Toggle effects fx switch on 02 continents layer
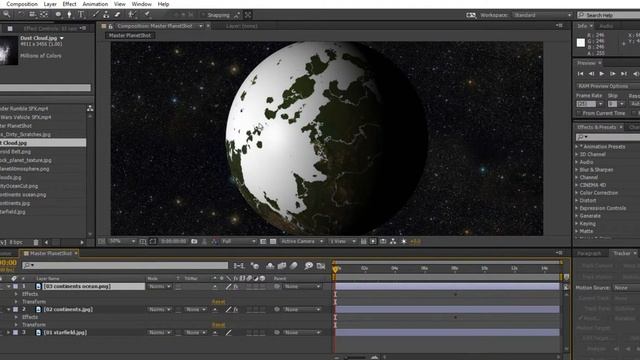 pos(236,310)
